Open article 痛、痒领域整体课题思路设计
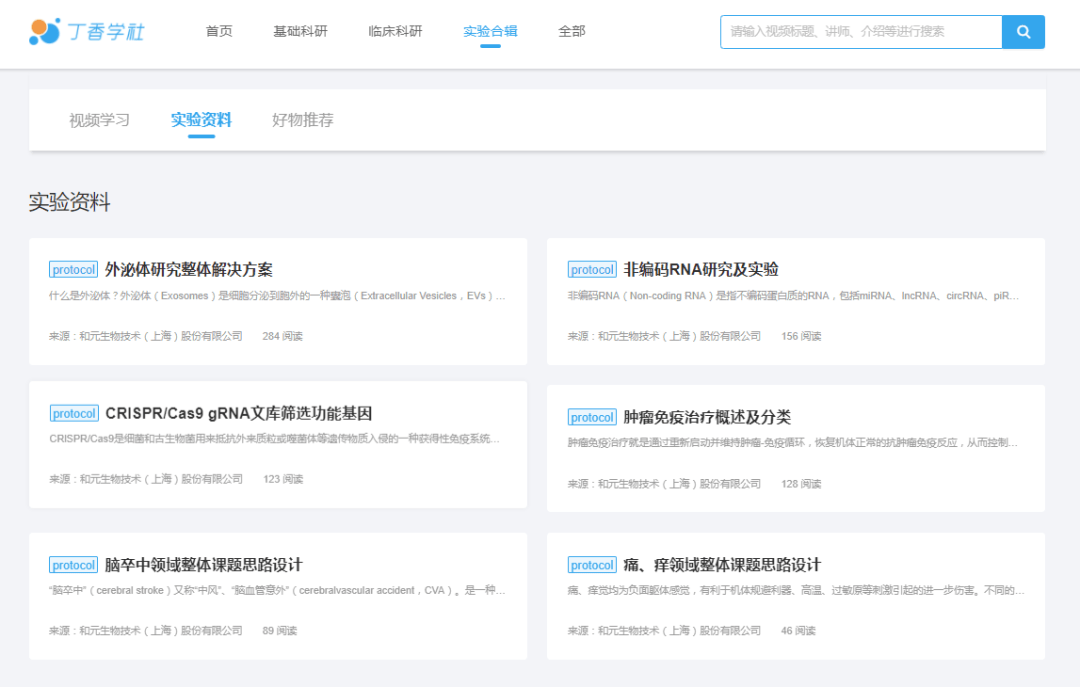 tap(721, 565)
